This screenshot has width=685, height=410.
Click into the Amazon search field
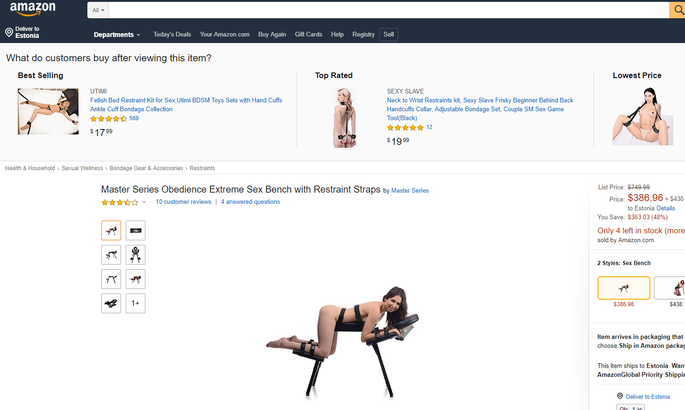point(389,10)
